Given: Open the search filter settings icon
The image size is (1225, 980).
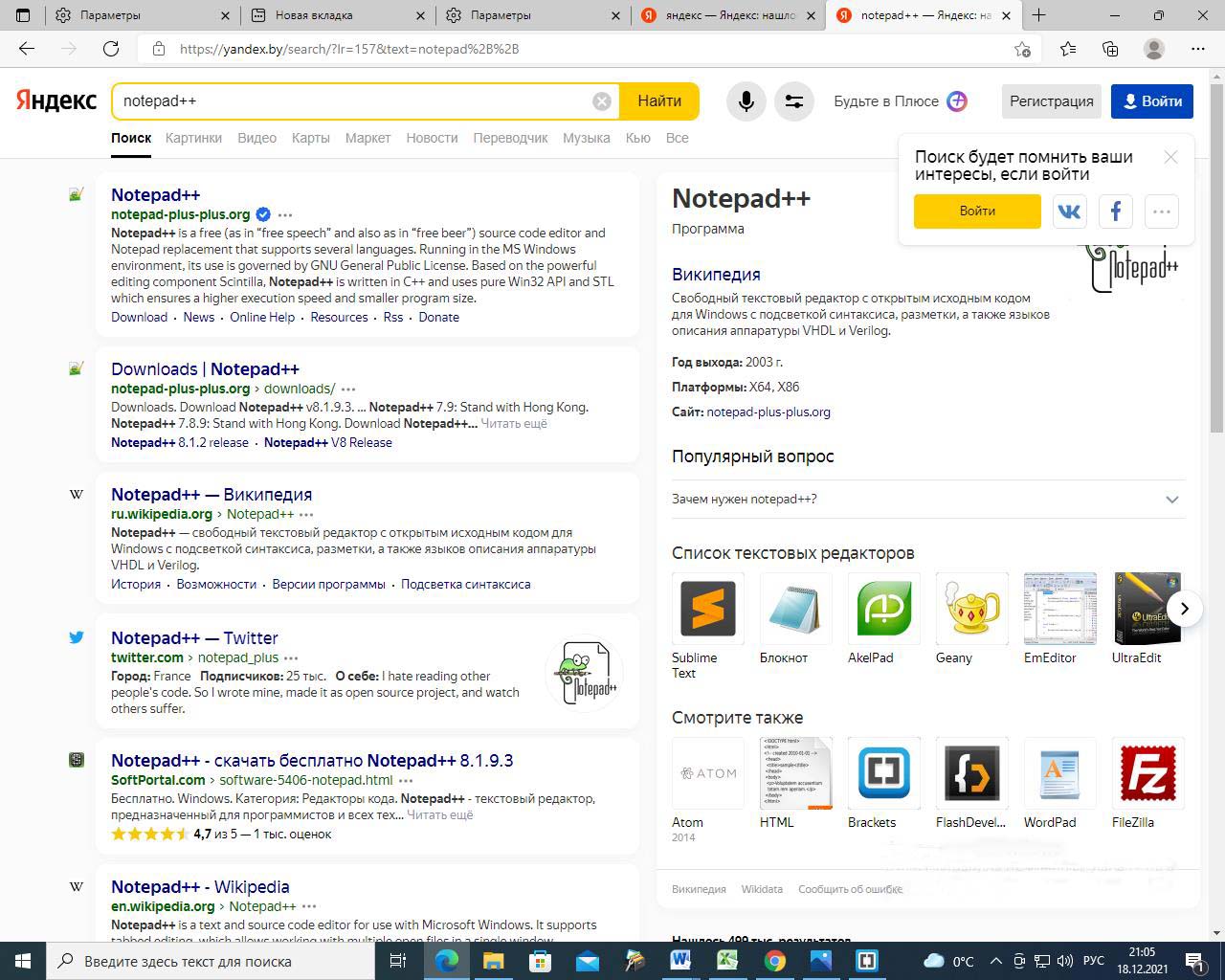Looking at the screenshot, I should tap(793, 101).
